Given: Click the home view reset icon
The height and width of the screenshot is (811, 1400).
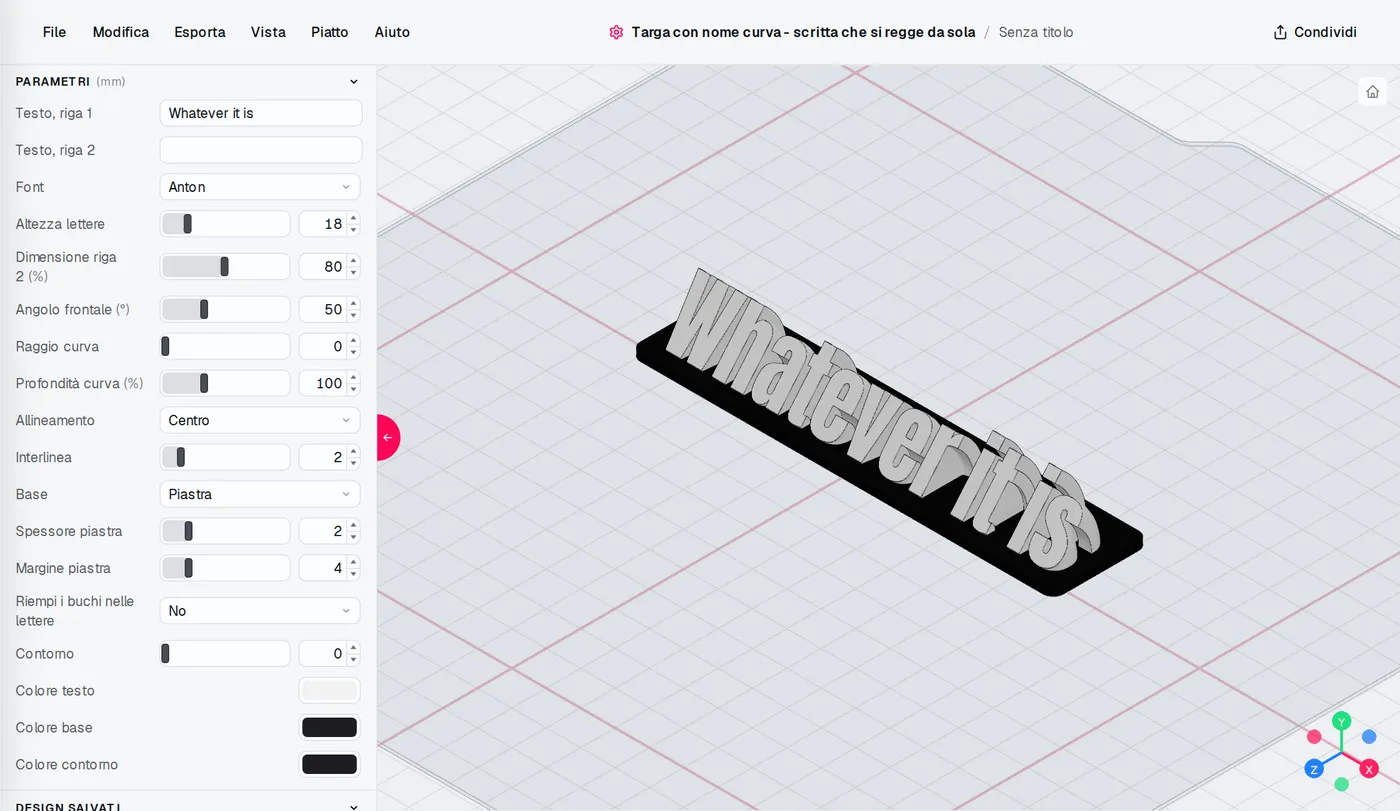Looking at the screenshot, I should coord(1372,91).
